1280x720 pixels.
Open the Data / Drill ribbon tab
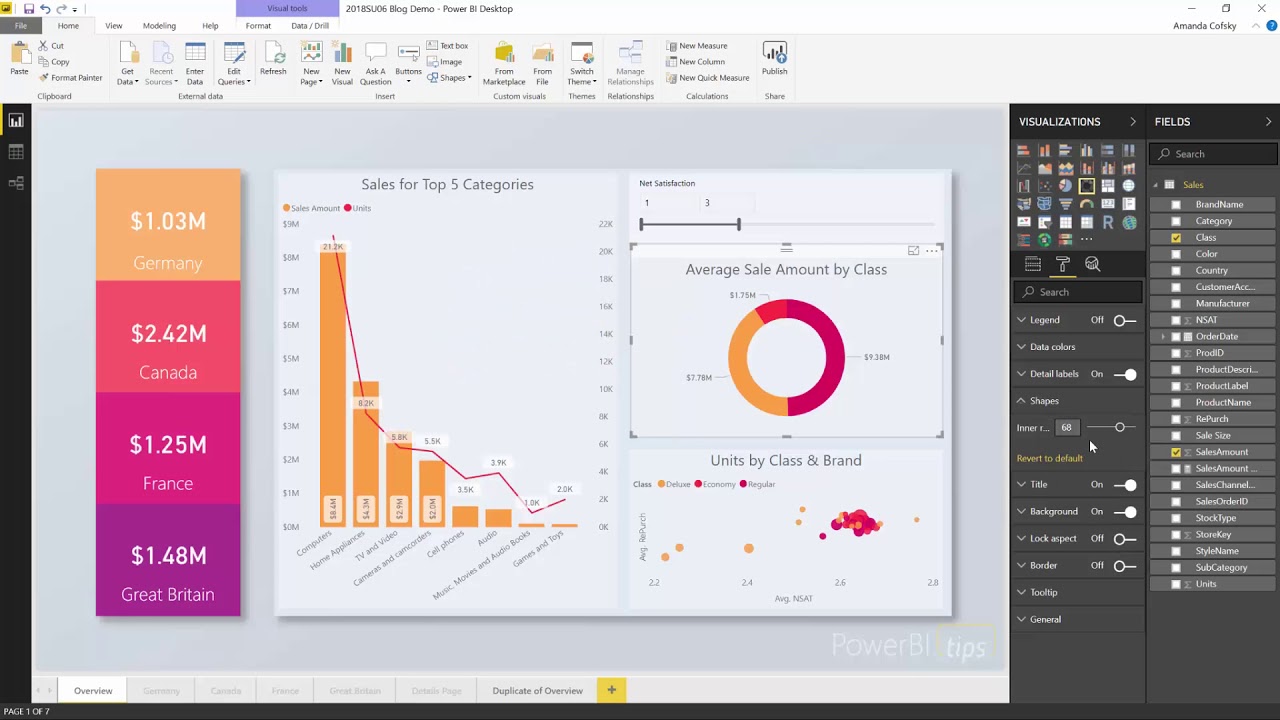[310, 26]
